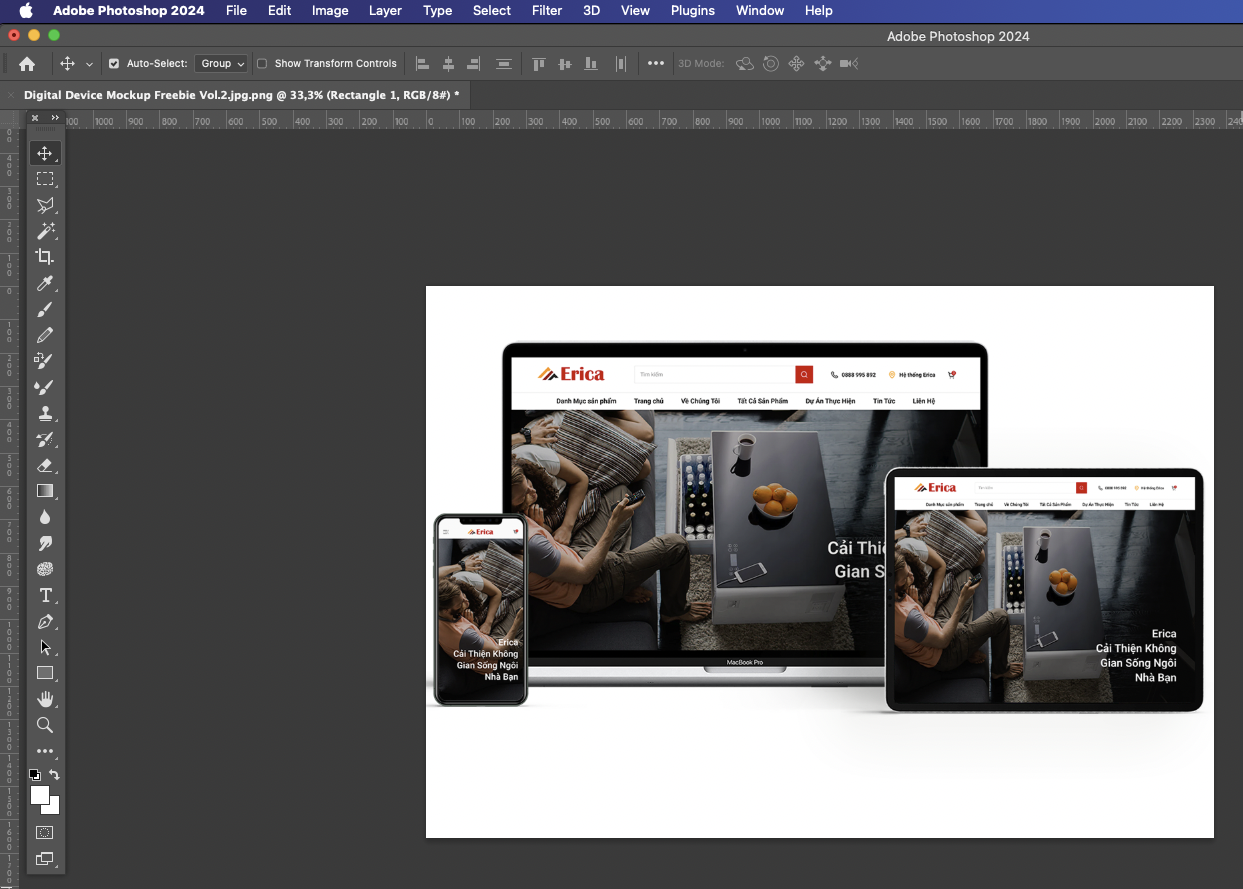Open the Move tool preset picker arrow
Viewport: 1243px width, 889px height.
tap(91, 63)
